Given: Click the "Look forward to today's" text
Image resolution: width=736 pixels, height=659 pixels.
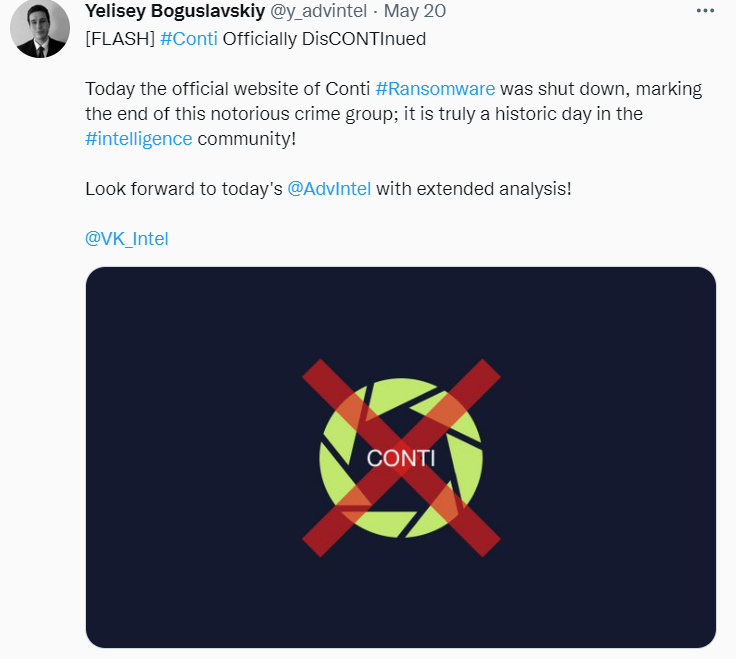Looking at the screenshot, I should [184, 188].
